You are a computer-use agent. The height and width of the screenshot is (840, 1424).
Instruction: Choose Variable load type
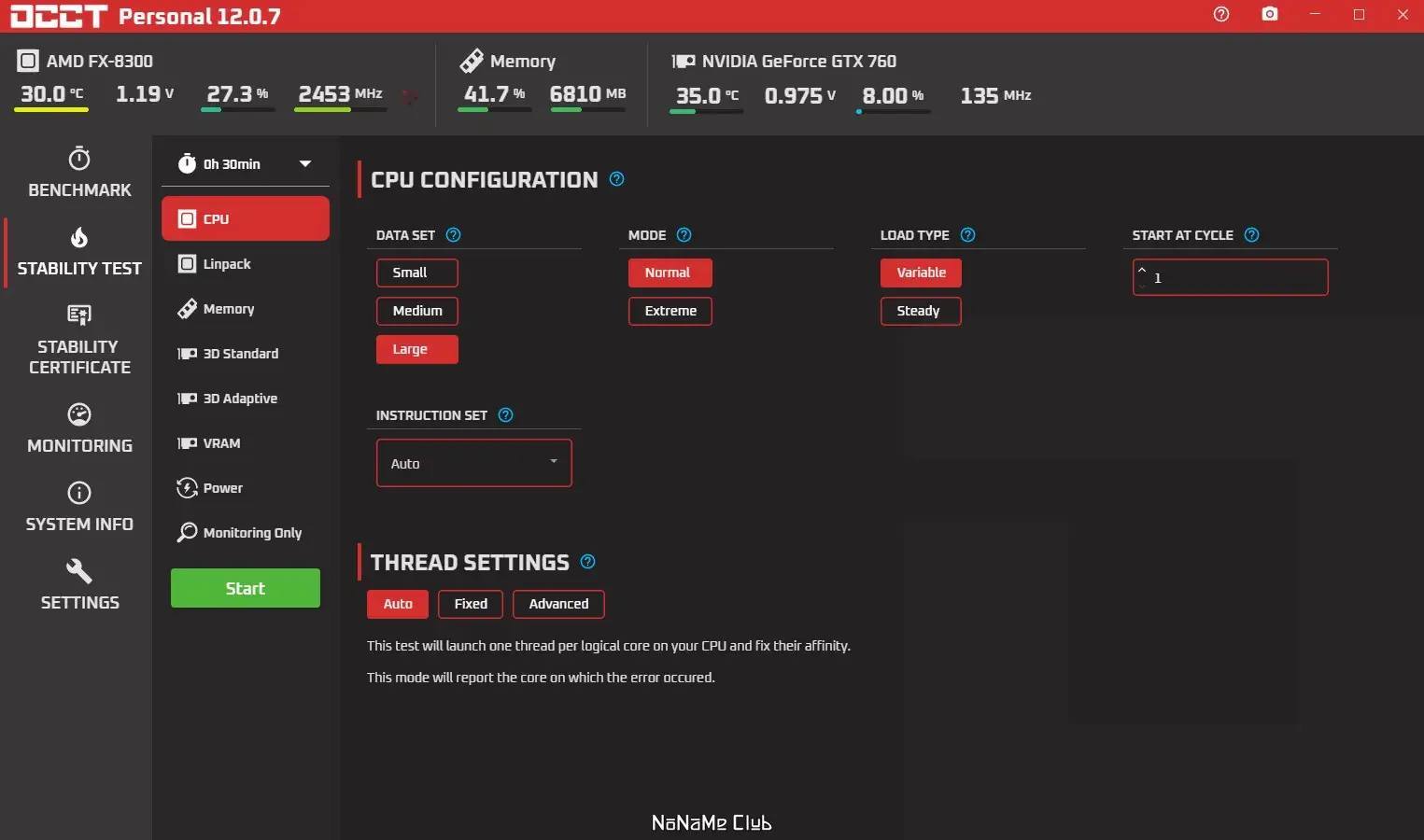tap(921, 273)
